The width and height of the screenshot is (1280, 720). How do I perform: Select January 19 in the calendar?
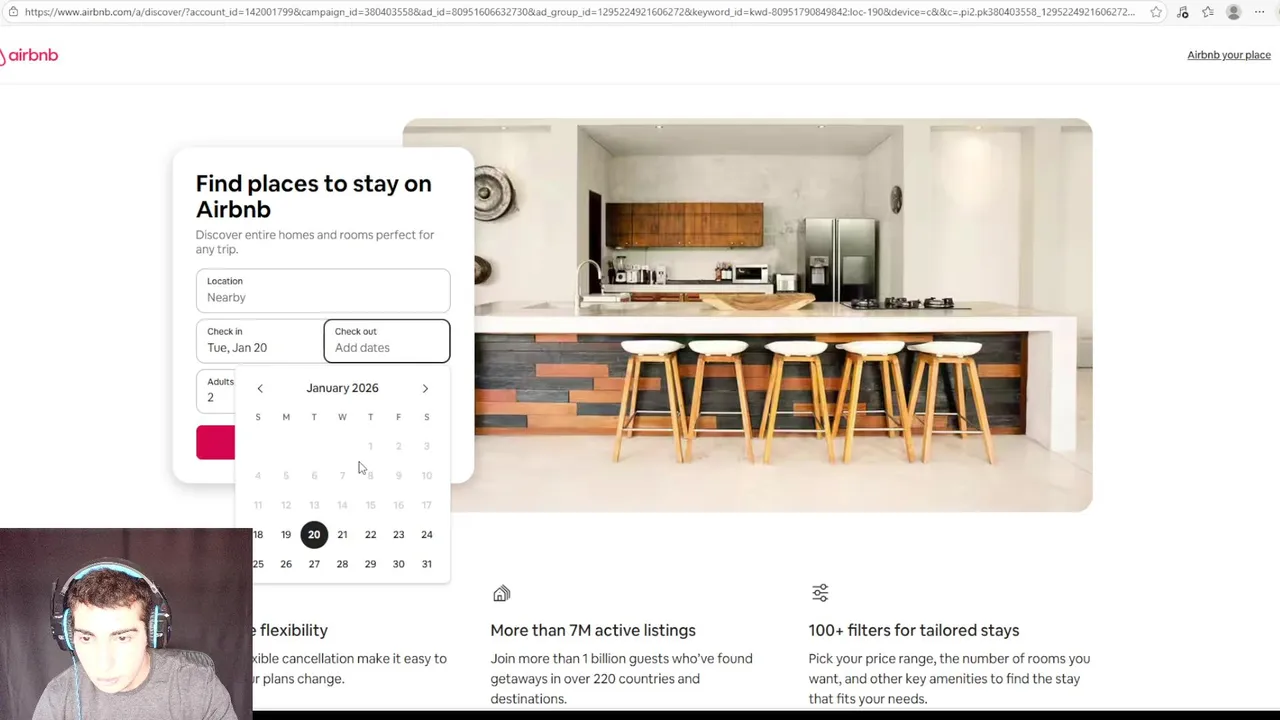(x=286, y=534)
